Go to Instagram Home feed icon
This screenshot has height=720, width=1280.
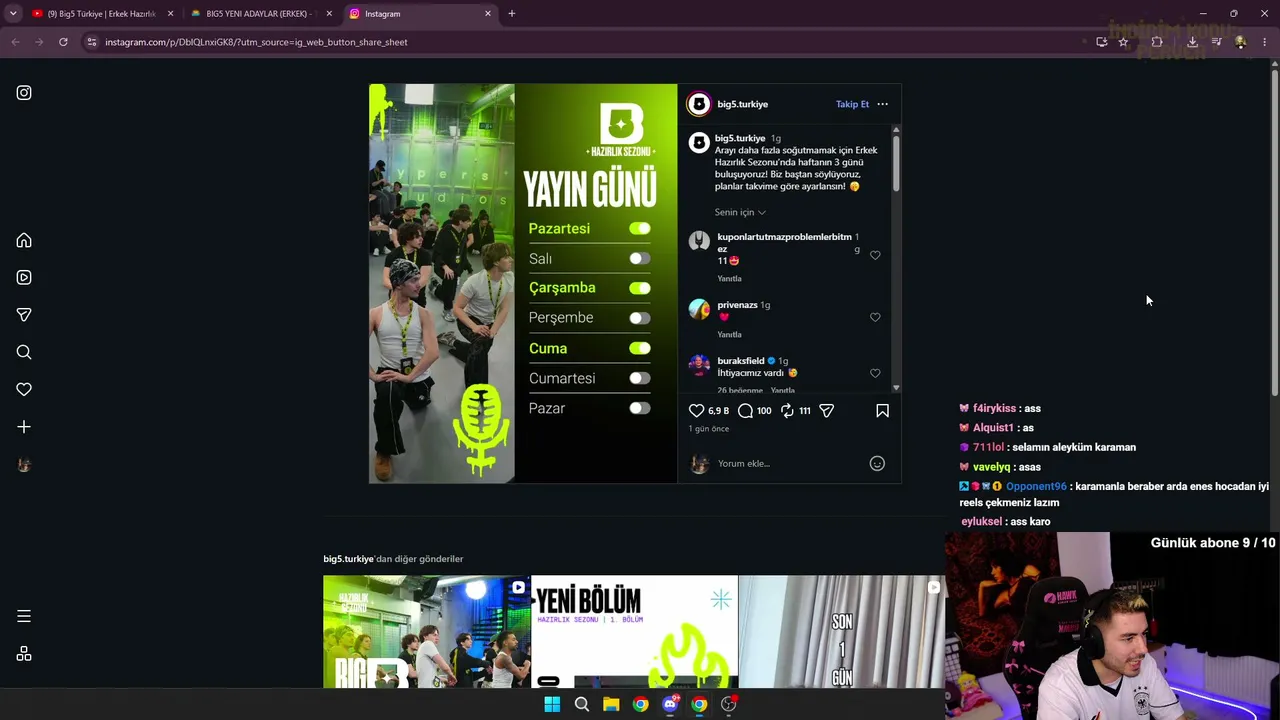click(x=24, y=240)
